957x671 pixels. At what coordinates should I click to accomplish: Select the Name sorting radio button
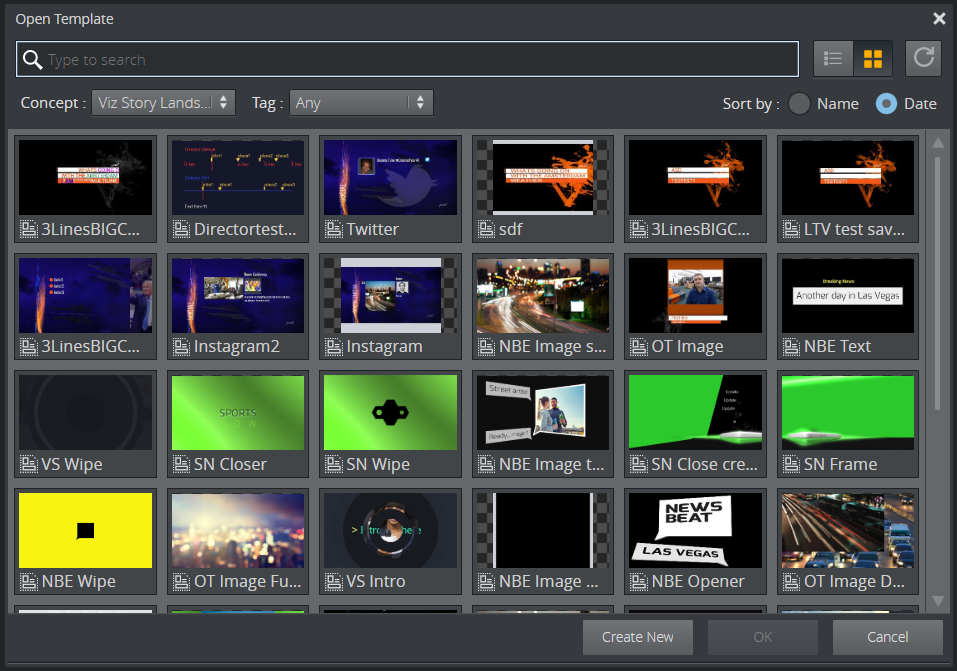[x=800, y=103]
